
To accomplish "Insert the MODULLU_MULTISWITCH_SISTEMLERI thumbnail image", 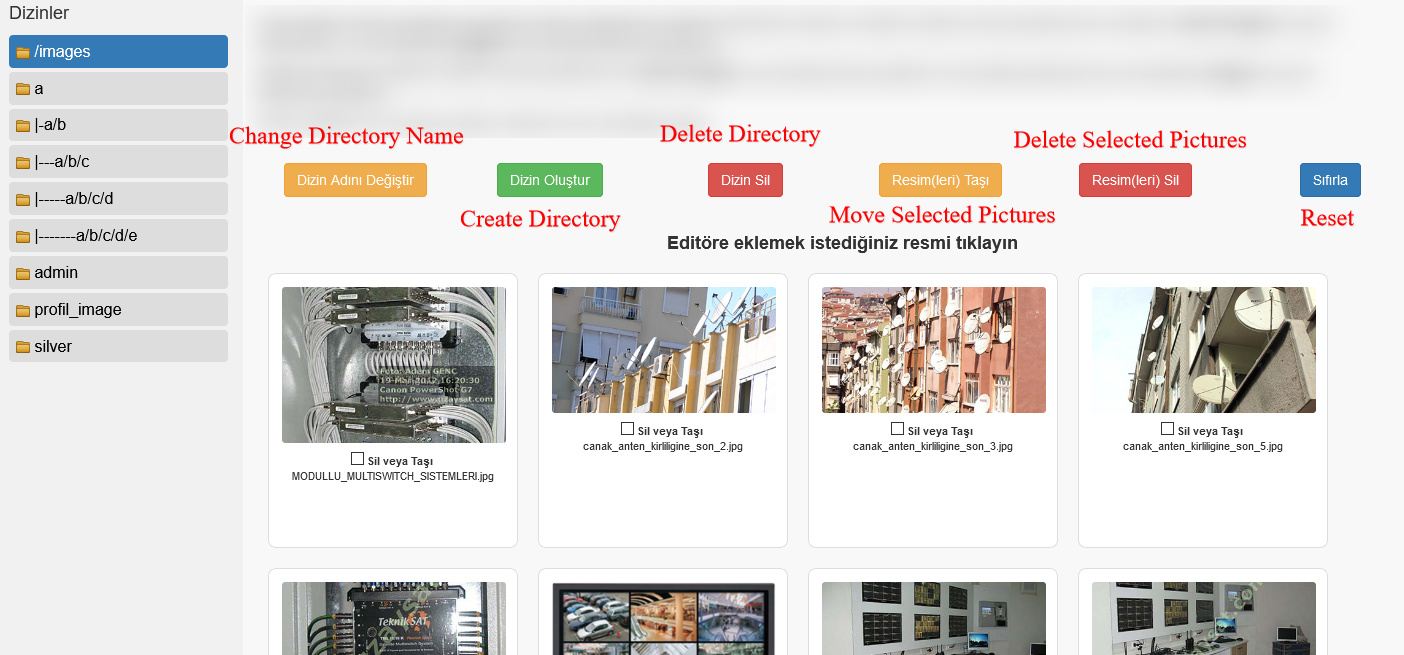I will pyautogui.click(x=394, y=365).
